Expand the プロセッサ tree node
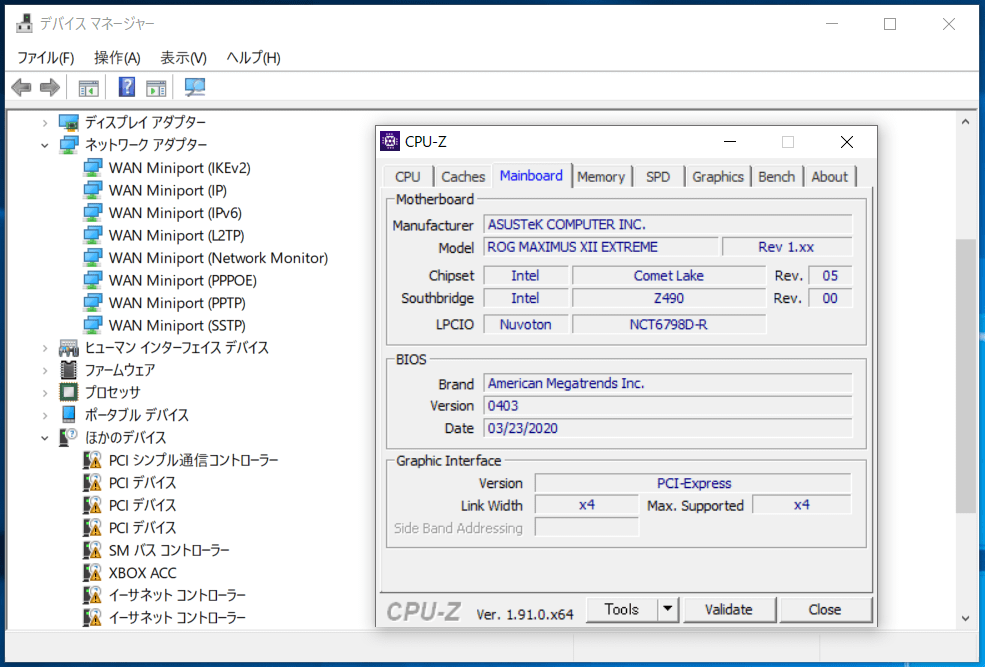This screenshot has height=667, width=985. pyautogui.click(x=45, y=393)
